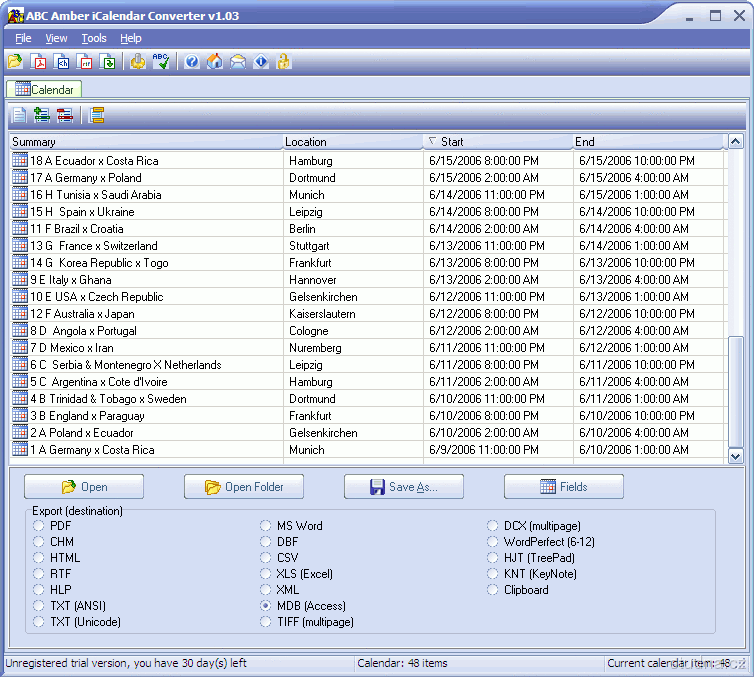
Task: Click the envelope email icon in toolbar
Action: point(238,62)
